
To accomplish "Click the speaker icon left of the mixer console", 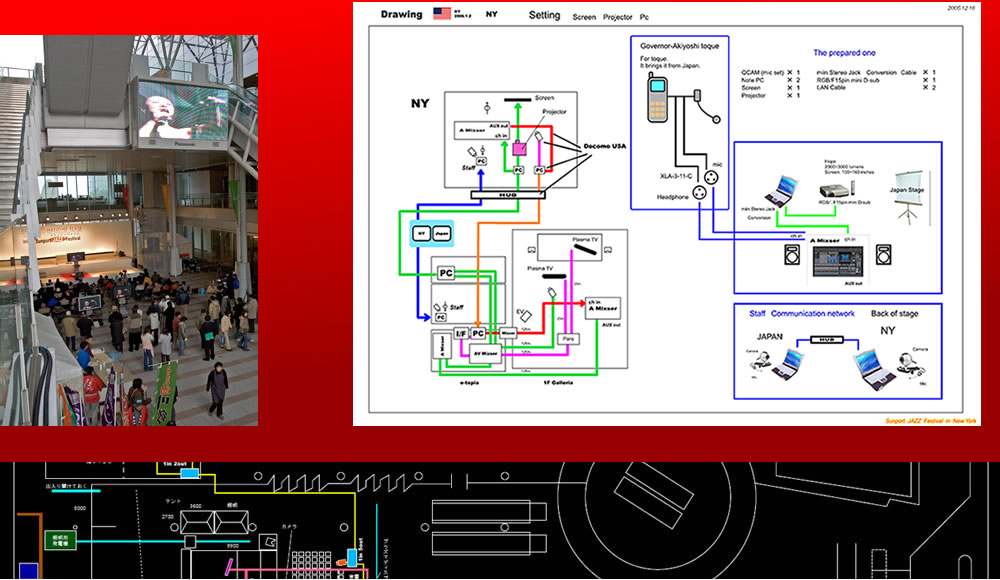I will point(791,255).
